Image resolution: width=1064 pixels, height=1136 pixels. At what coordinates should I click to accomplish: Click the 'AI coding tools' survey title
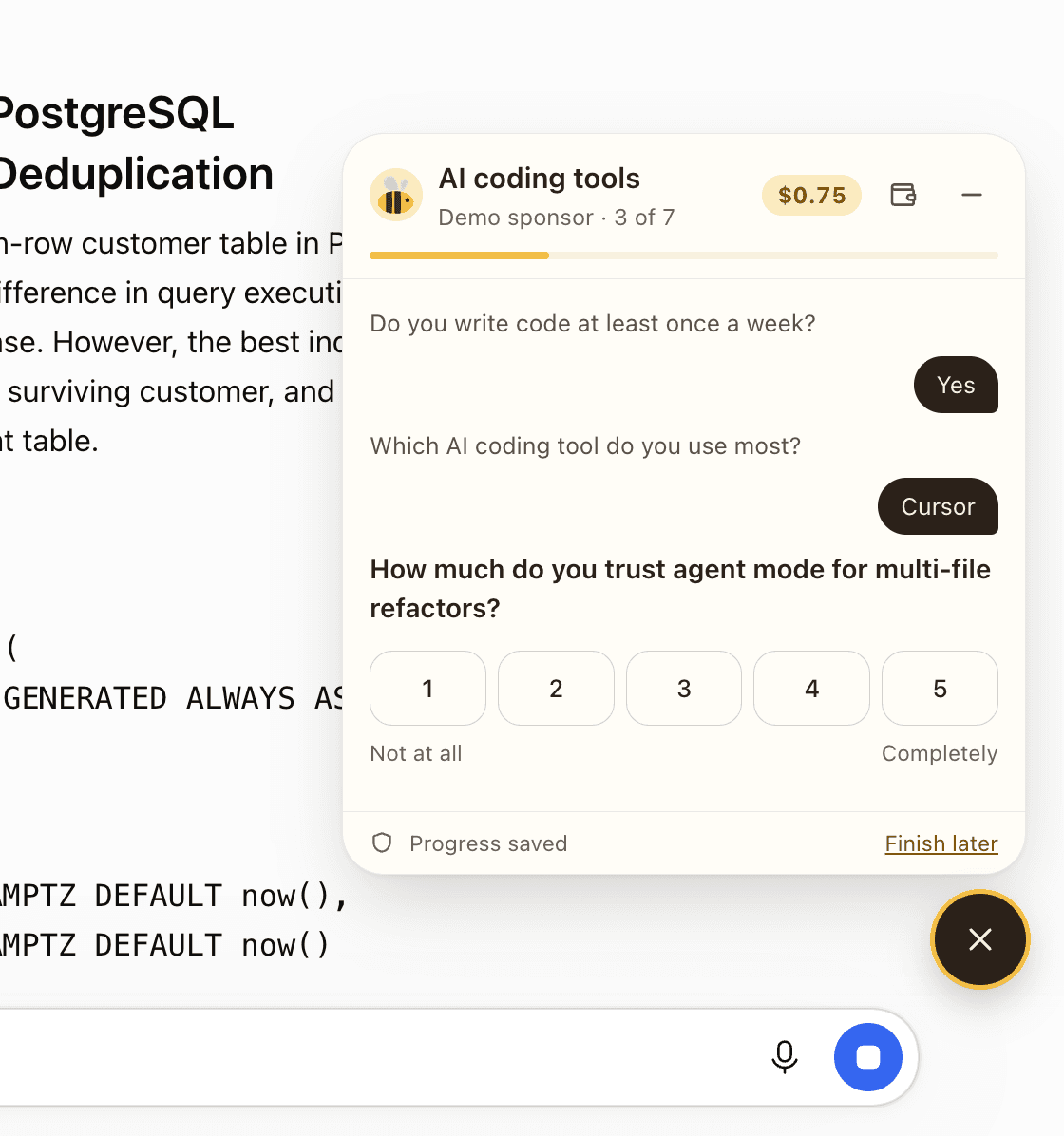(x=540, y=179)
